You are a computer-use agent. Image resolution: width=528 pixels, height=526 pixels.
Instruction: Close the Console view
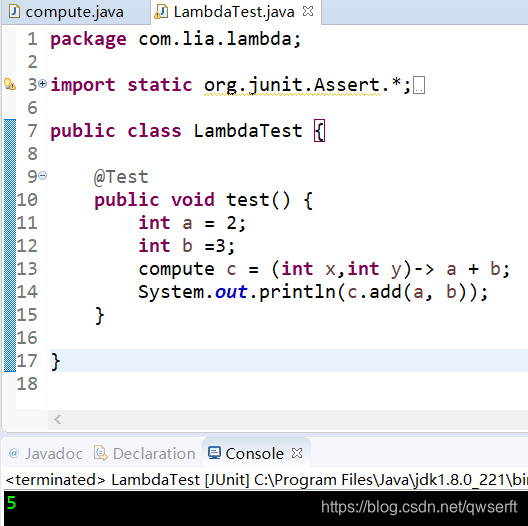pyautogui.click(x=297, y=453)
